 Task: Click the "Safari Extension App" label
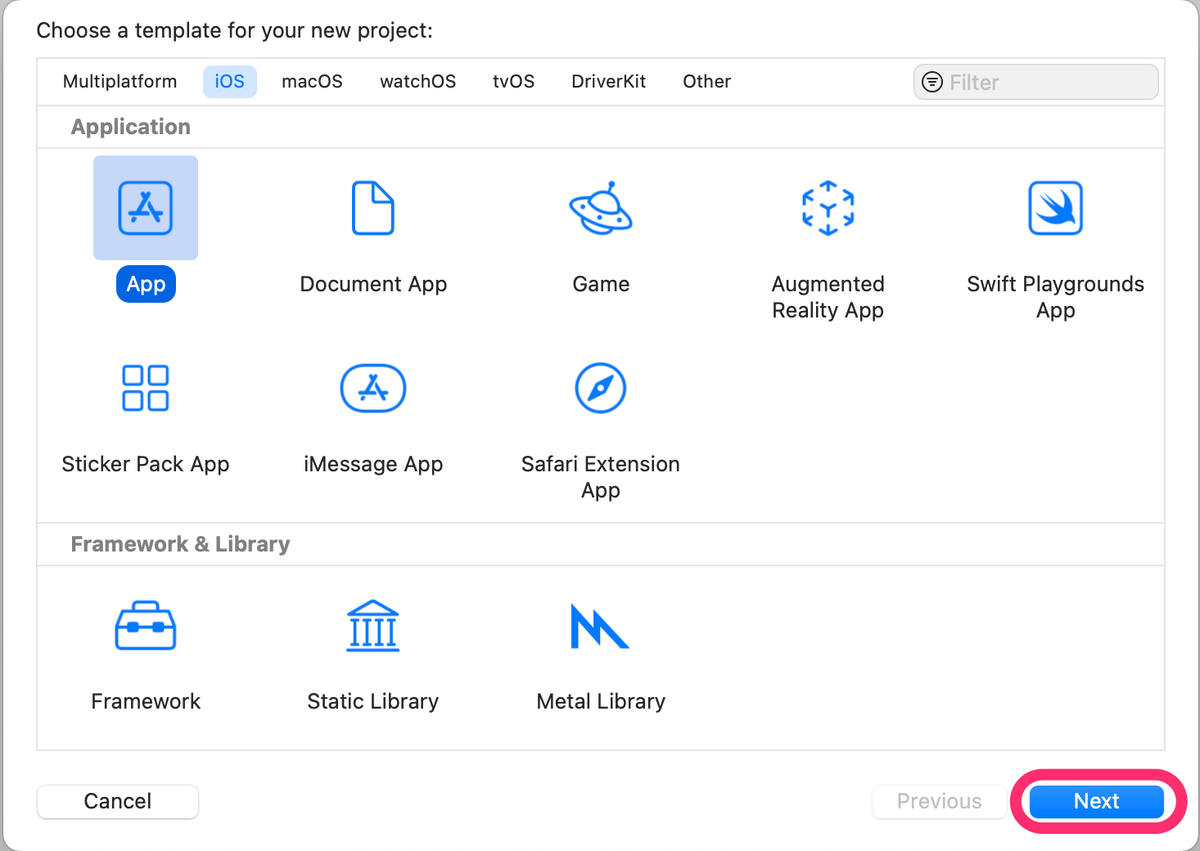601,477
